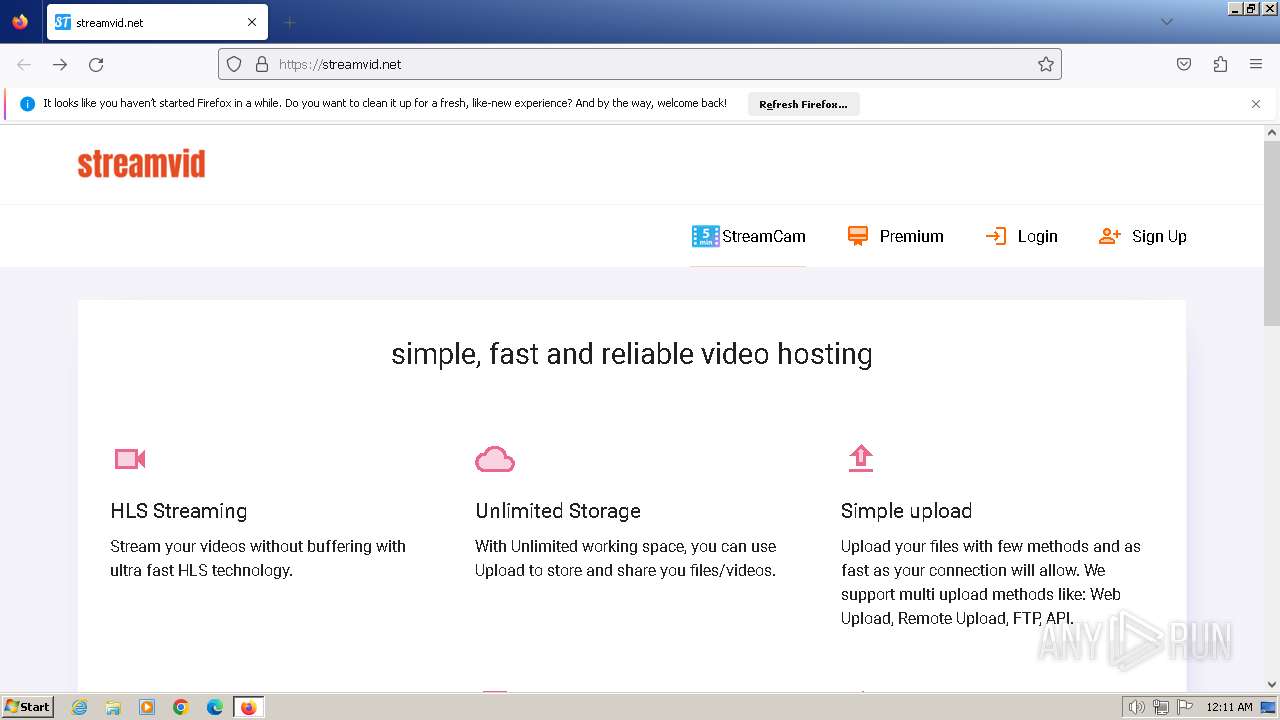The height and width of the screenshot is (720, 1280).
Task: Click the Premium card icon
Action: (x=858, y=236)
